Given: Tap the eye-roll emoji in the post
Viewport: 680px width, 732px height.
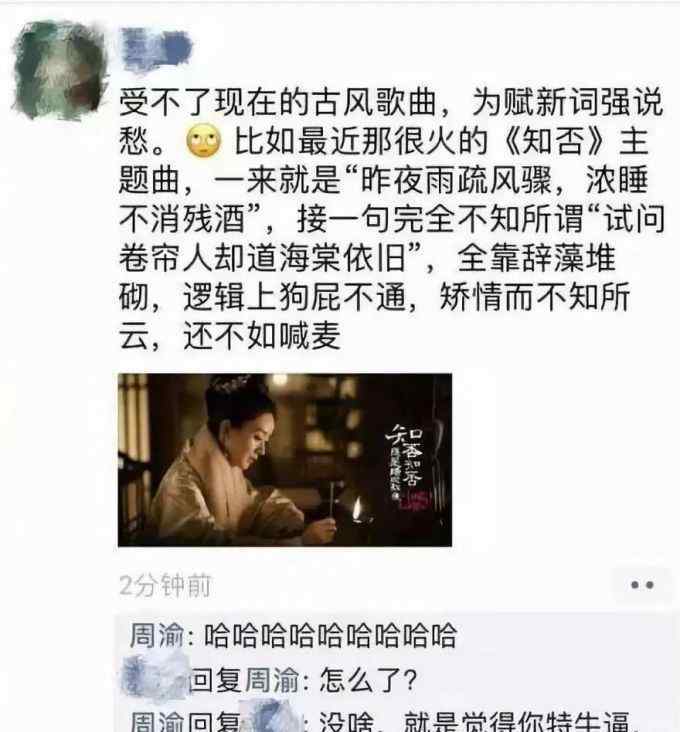Looking at the screenshot, I should [x=204, y=141].
